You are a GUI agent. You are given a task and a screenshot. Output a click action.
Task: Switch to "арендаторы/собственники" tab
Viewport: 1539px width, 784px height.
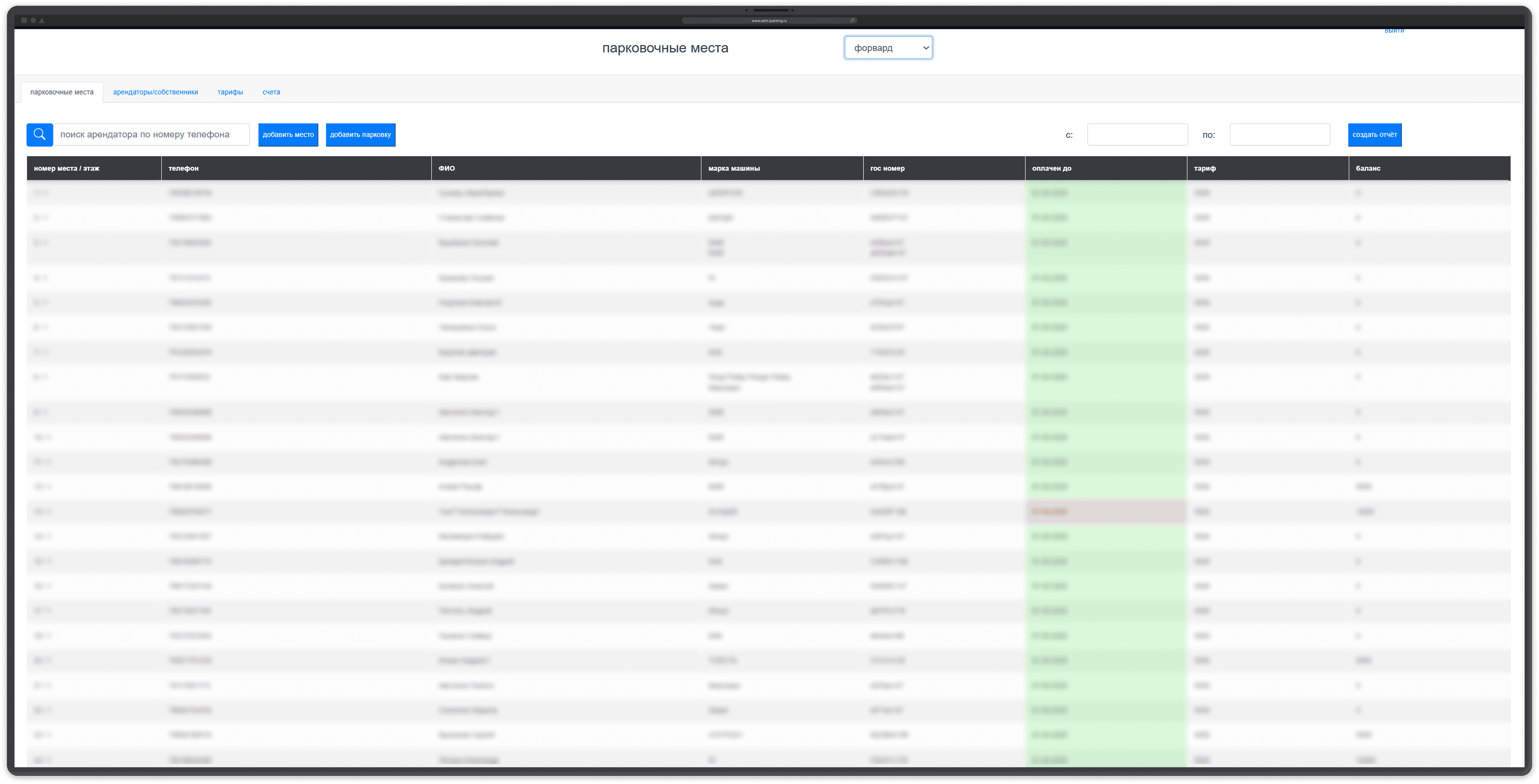(155, 92)
